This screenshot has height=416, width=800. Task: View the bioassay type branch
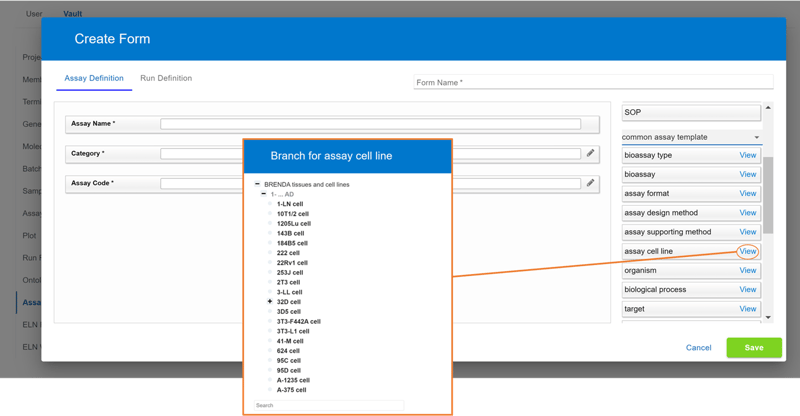point(747,155)
